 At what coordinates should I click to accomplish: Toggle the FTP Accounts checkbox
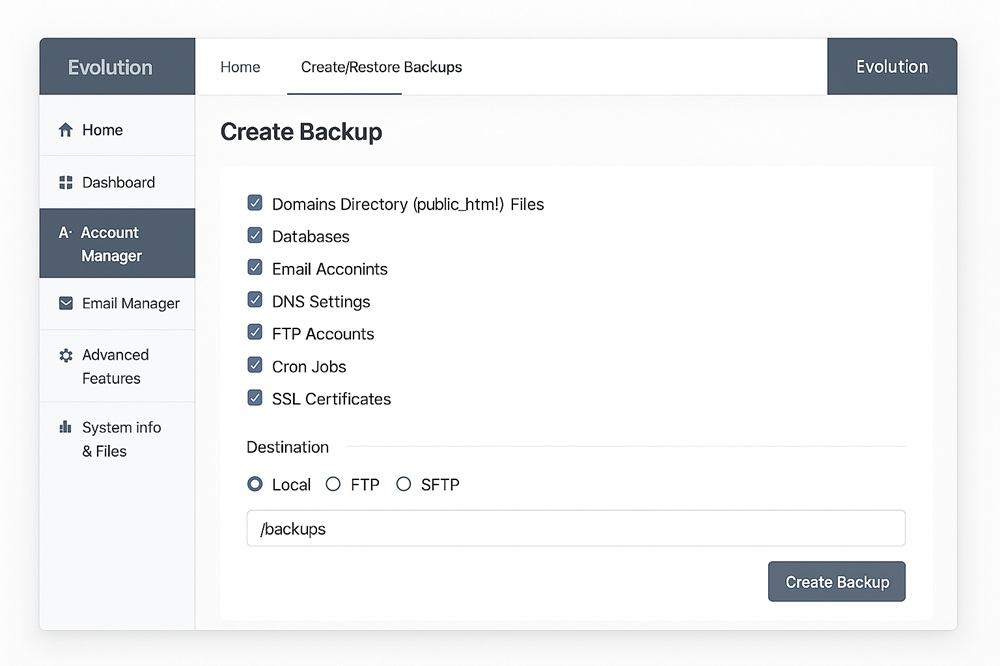255,333
